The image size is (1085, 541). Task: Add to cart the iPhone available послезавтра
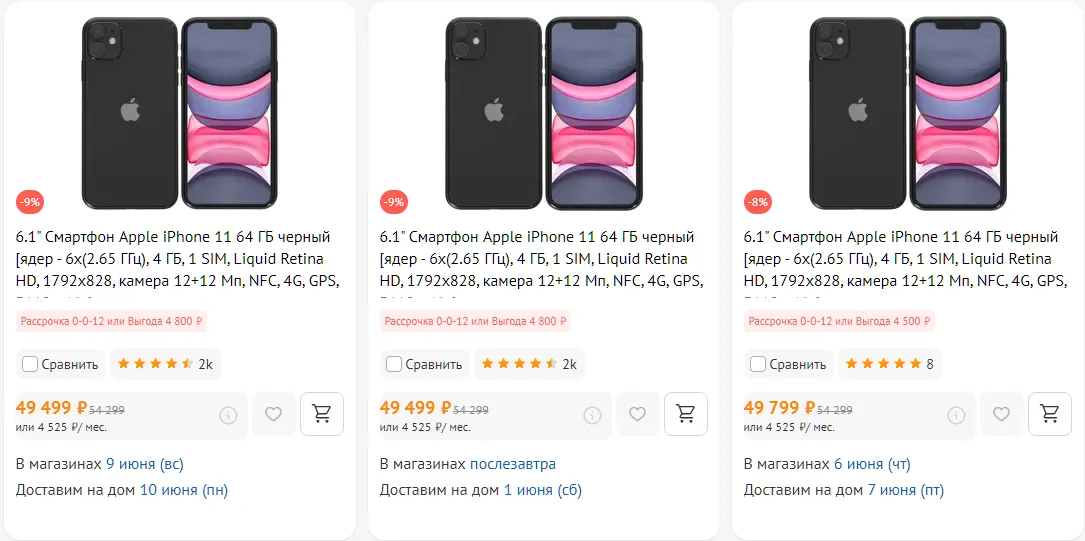tap(686, 414)
